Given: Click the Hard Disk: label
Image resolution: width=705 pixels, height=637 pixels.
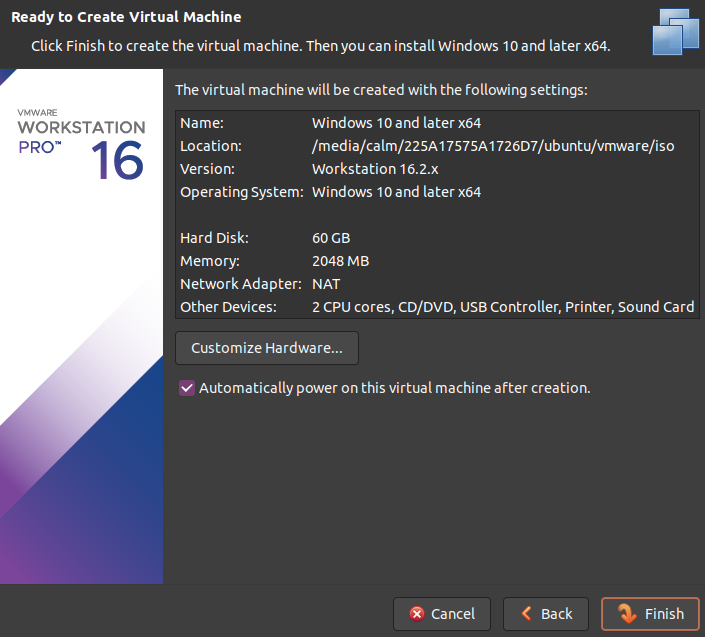Looking at the screenshot, I should click(214, 238).
